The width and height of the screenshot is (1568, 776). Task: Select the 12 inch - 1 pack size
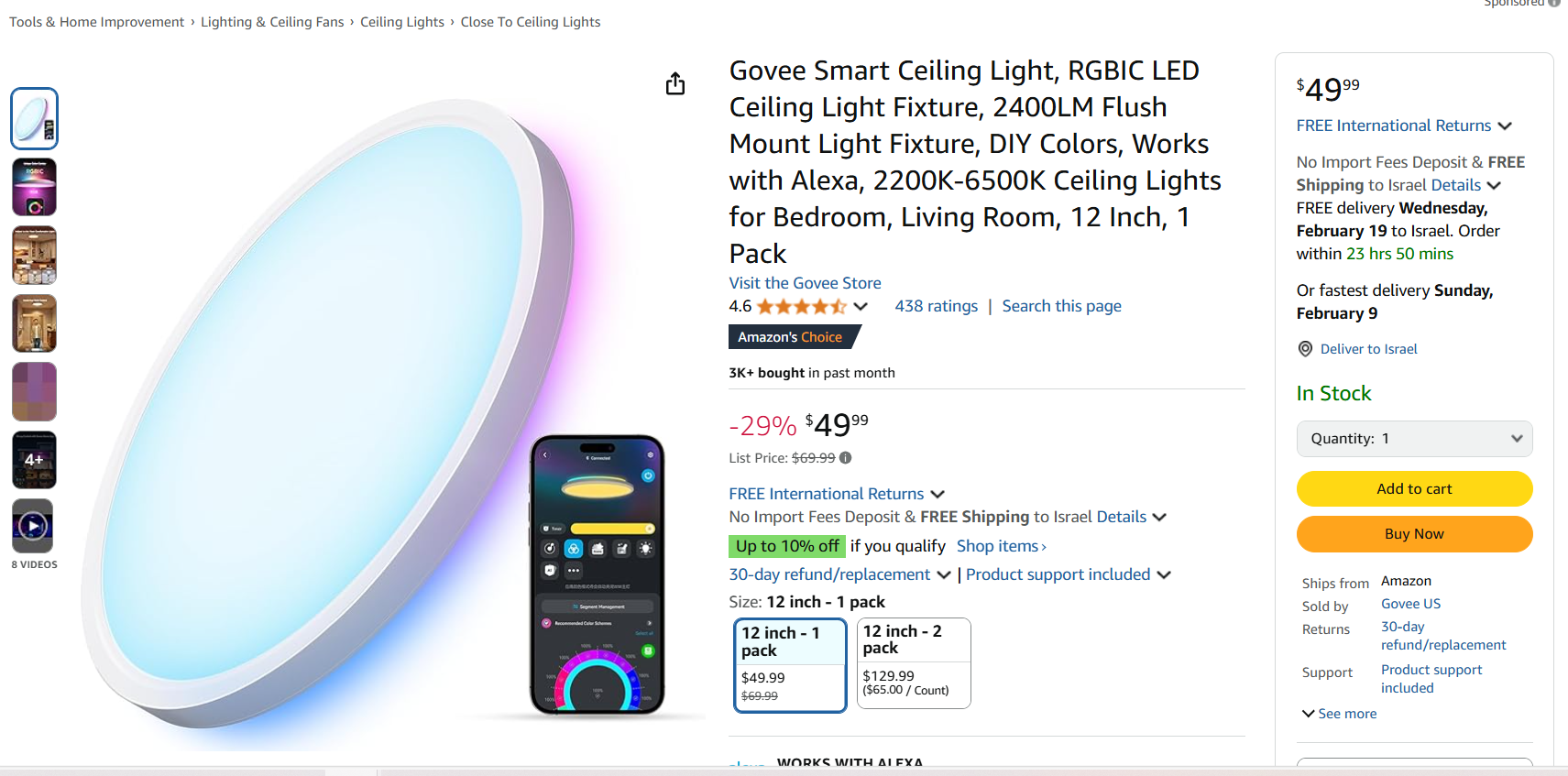coord(789,664)
